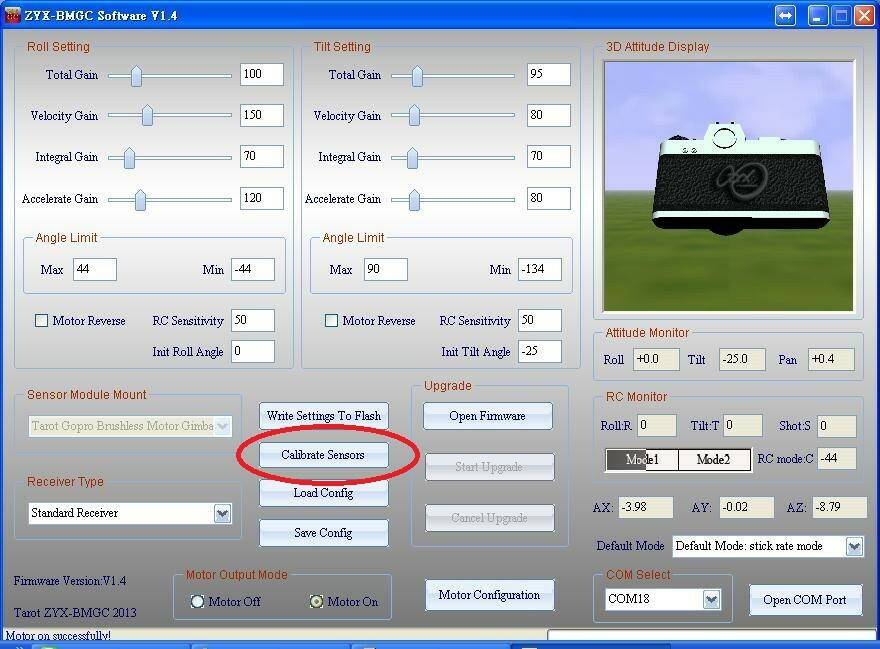The height and width of the screenshot is (649, 880).
Task: Click Roll Velocity Gain value field 150
Action: [x=262, y=115]
